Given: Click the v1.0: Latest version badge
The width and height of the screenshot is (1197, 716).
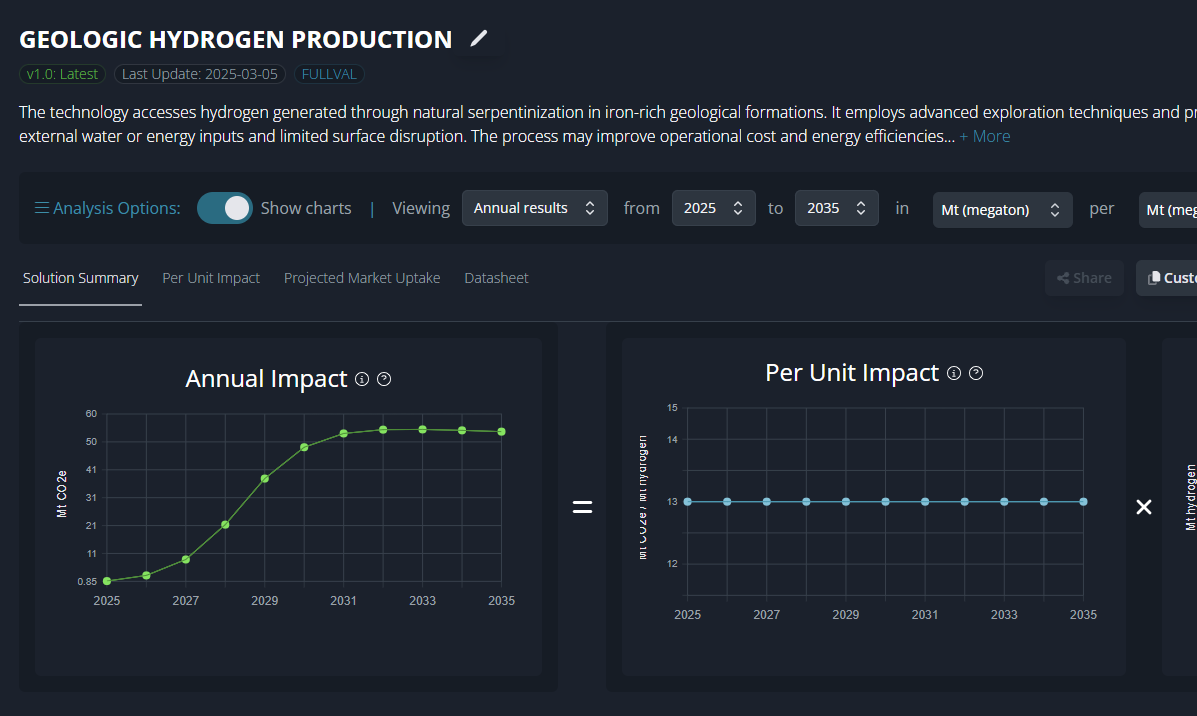Looking at the screenshot, I should 63,74.
